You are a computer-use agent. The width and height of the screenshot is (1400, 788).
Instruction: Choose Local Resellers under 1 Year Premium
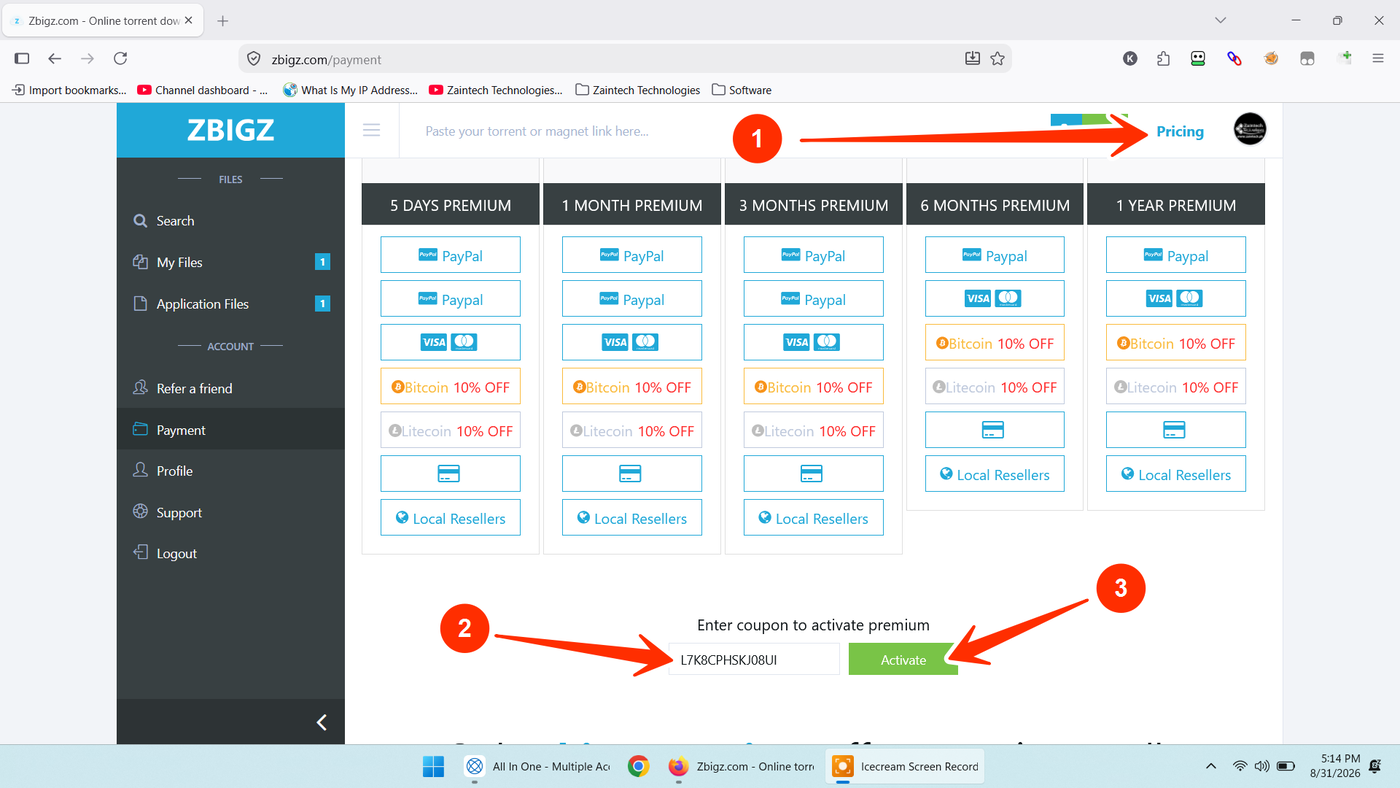pyautogui.click(x=1176, y=474)
